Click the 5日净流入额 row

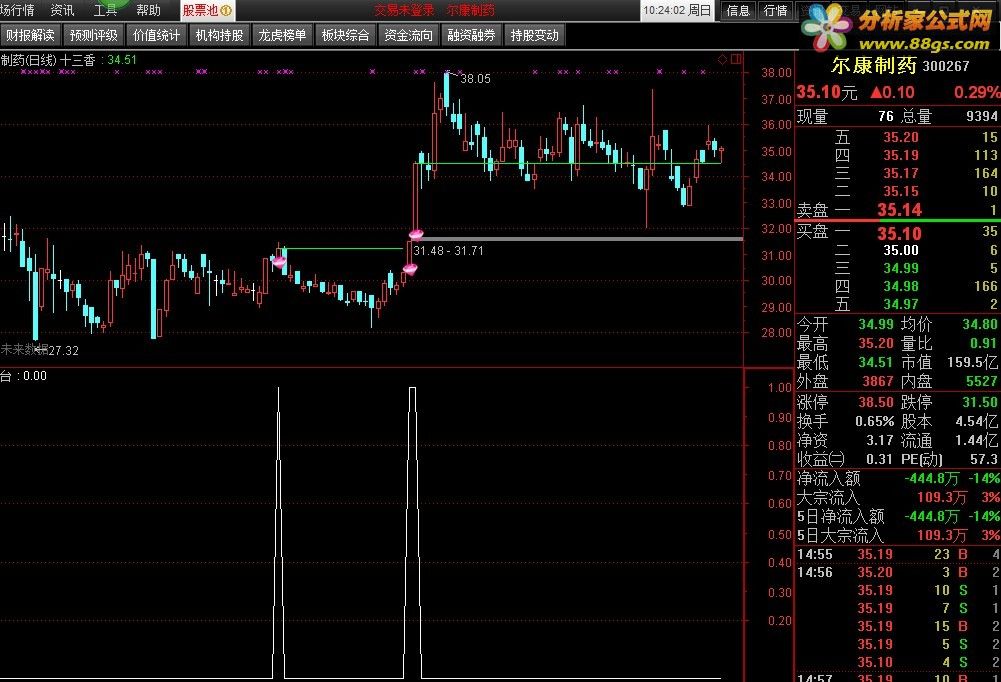(x=898, y=516)
